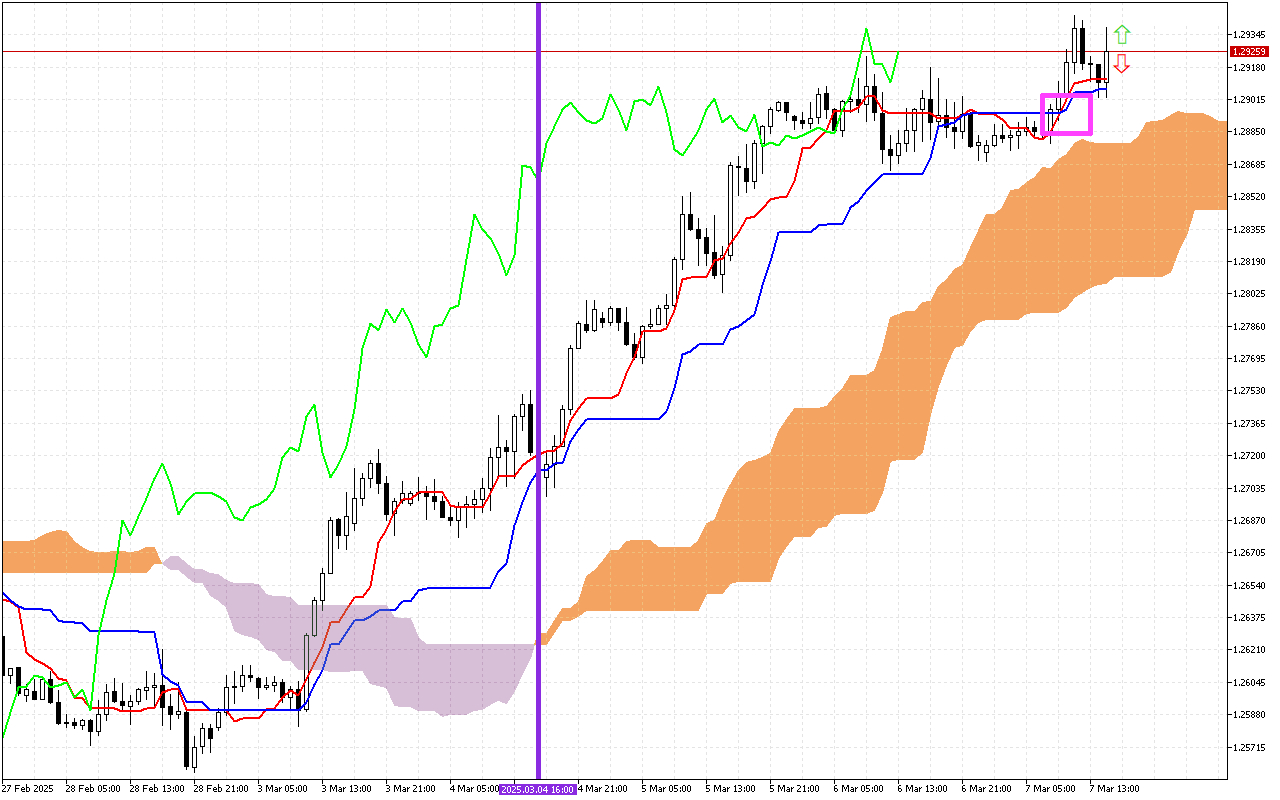
Task: Click the 1.27530 price axis label
Action: tap(1251, 391)
